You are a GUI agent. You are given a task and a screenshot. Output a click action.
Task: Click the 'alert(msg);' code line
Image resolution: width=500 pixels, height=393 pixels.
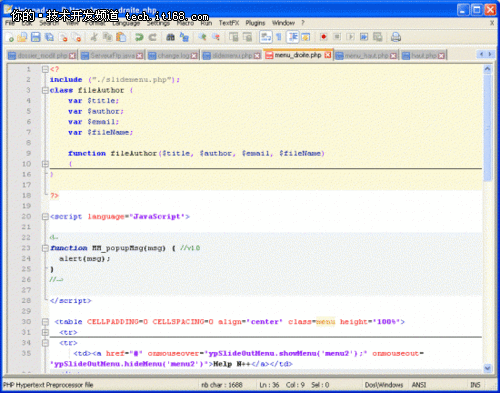[x=84, y=259]
